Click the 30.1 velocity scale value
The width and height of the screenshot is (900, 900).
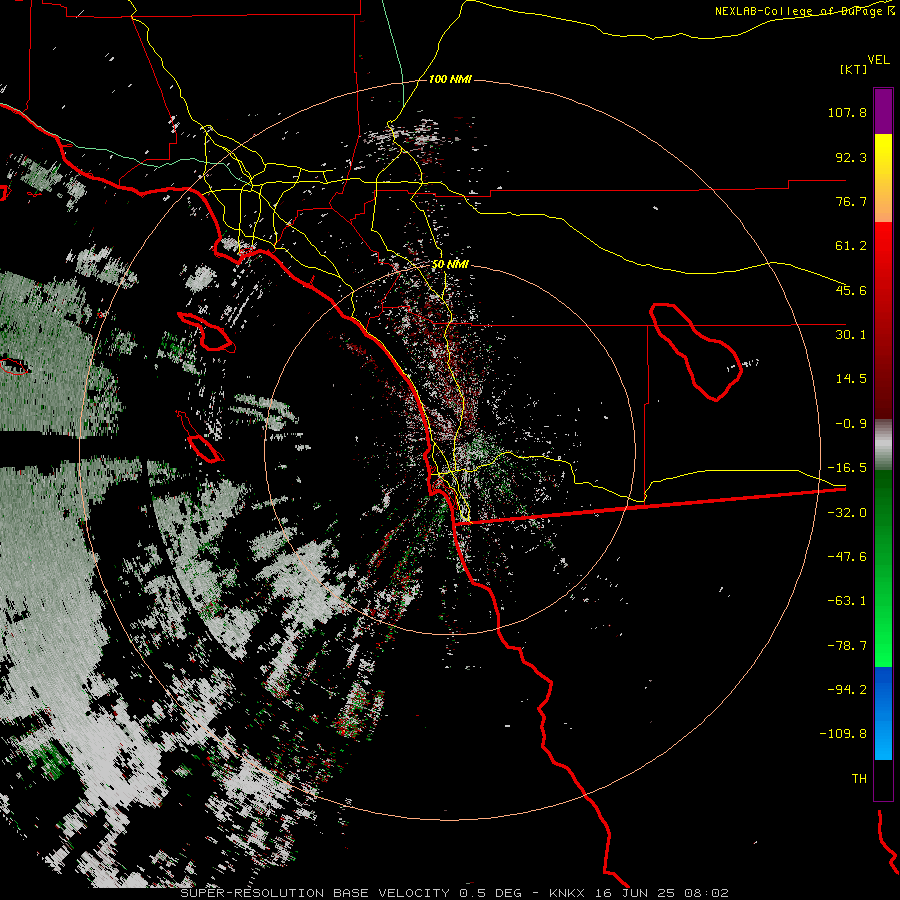pyautogui.click(x=851, y=334)
